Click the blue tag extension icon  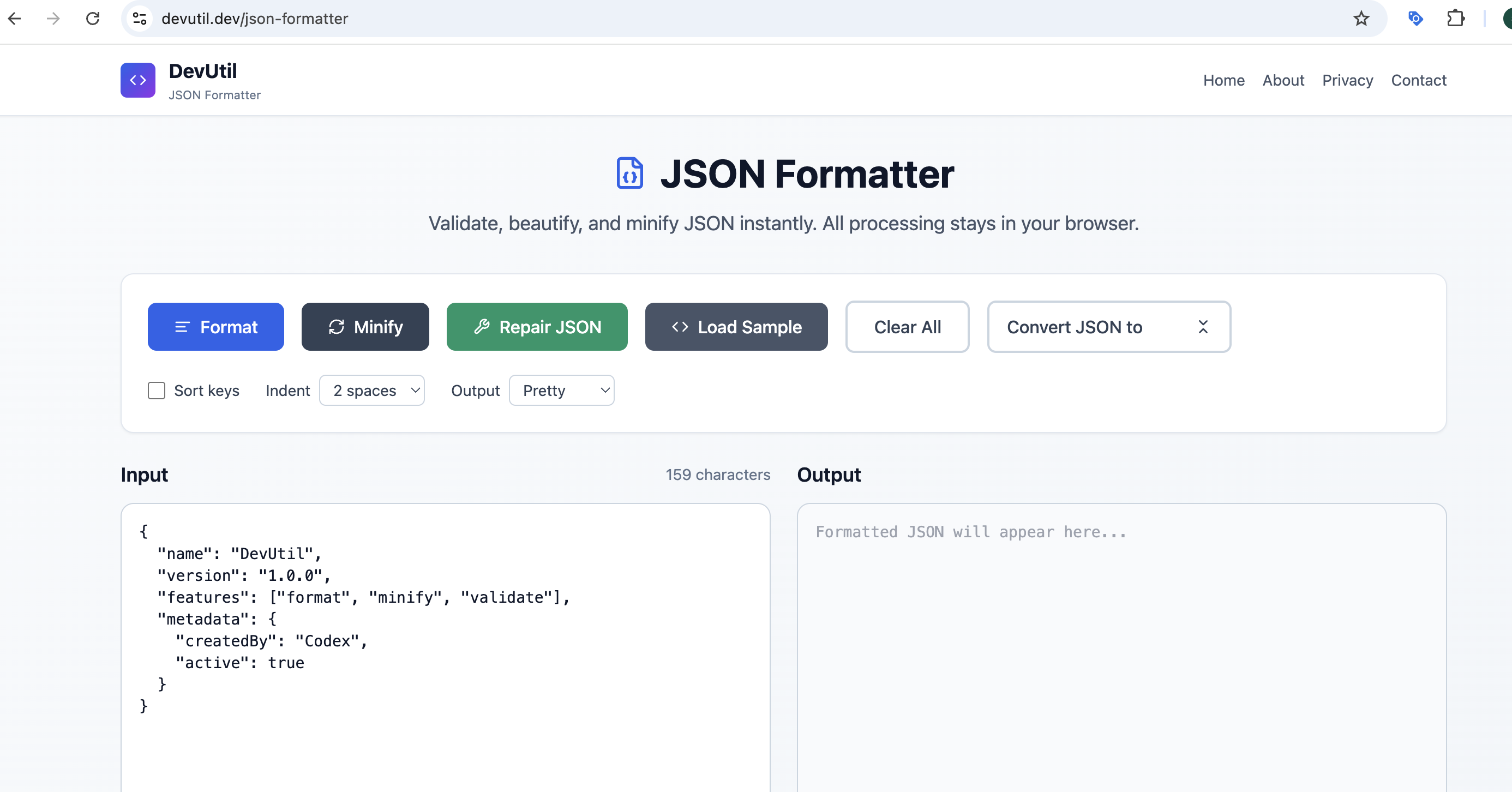click(1415, 19)
